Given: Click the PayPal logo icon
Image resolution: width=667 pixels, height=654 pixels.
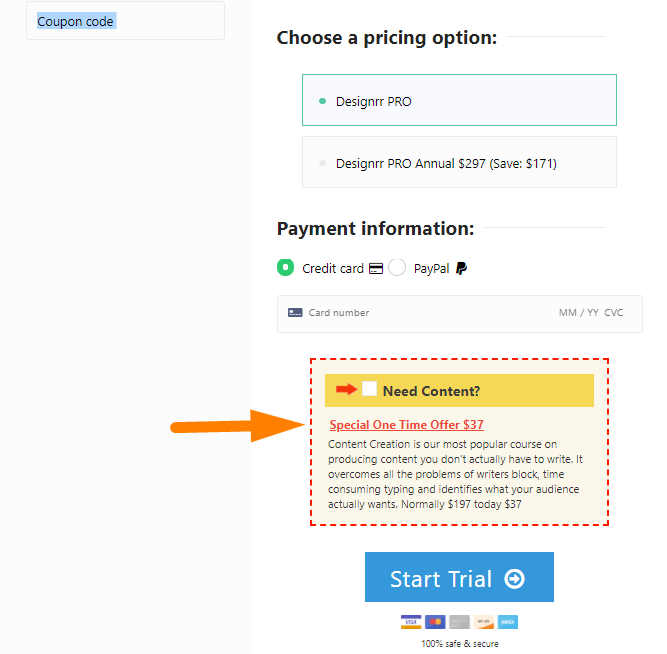Looking at the screenshot, I should tap(462, 268).
